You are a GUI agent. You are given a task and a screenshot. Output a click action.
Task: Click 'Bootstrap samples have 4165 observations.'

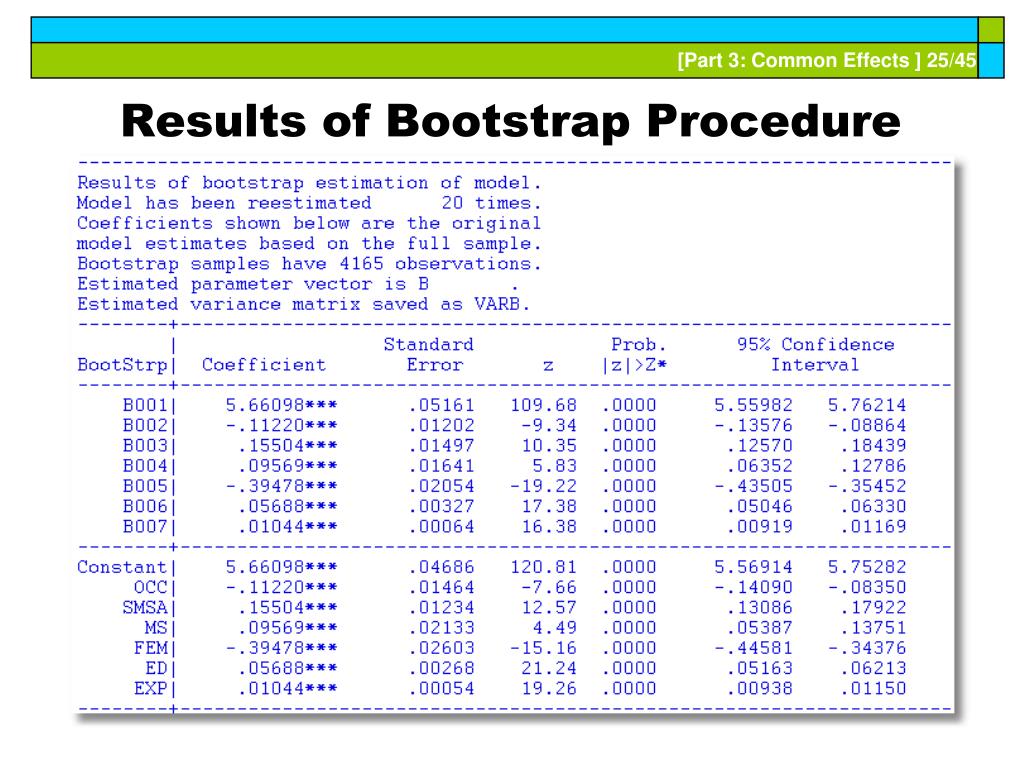pos(309,264)
